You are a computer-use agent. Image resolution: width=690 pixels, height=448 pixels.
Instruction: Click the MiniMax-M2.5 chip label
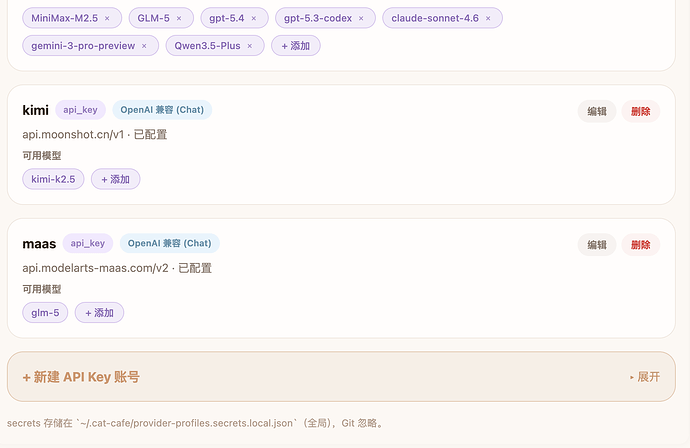(65, 18)
